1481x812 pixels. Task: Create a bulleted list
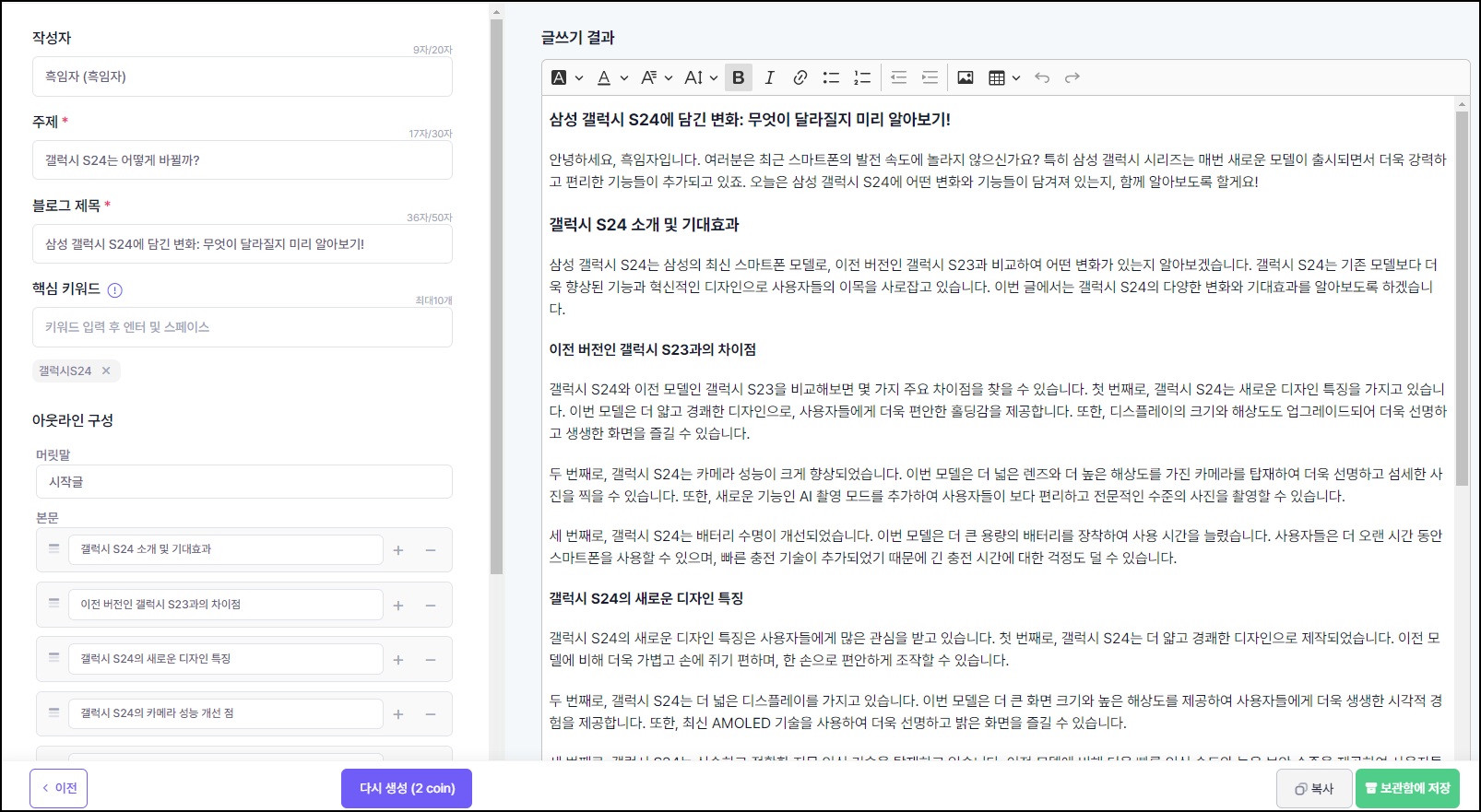(831, 77)
